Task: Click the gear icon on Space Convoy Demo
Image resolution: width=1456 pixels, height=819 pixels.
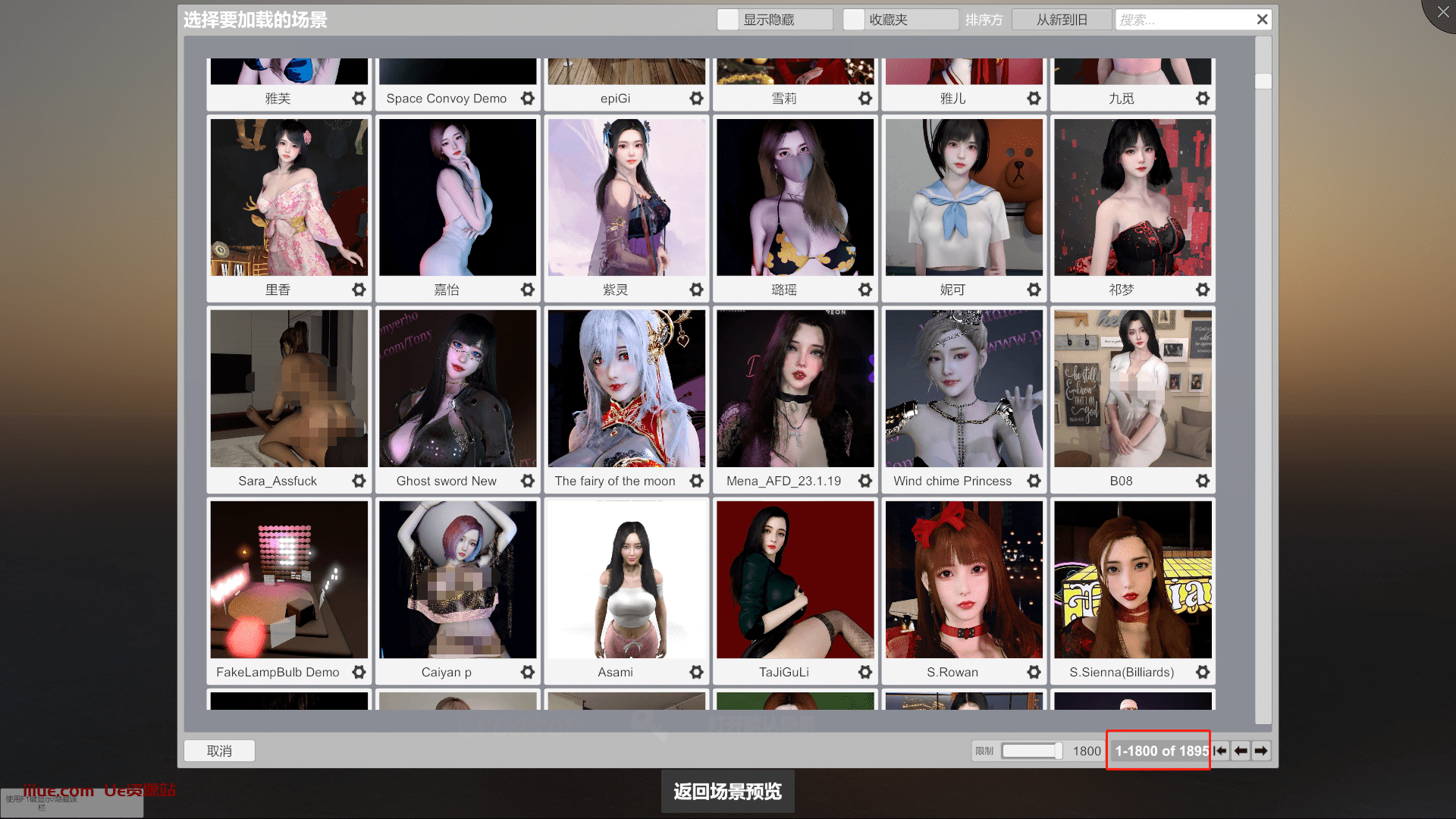Action: point(528,98)
